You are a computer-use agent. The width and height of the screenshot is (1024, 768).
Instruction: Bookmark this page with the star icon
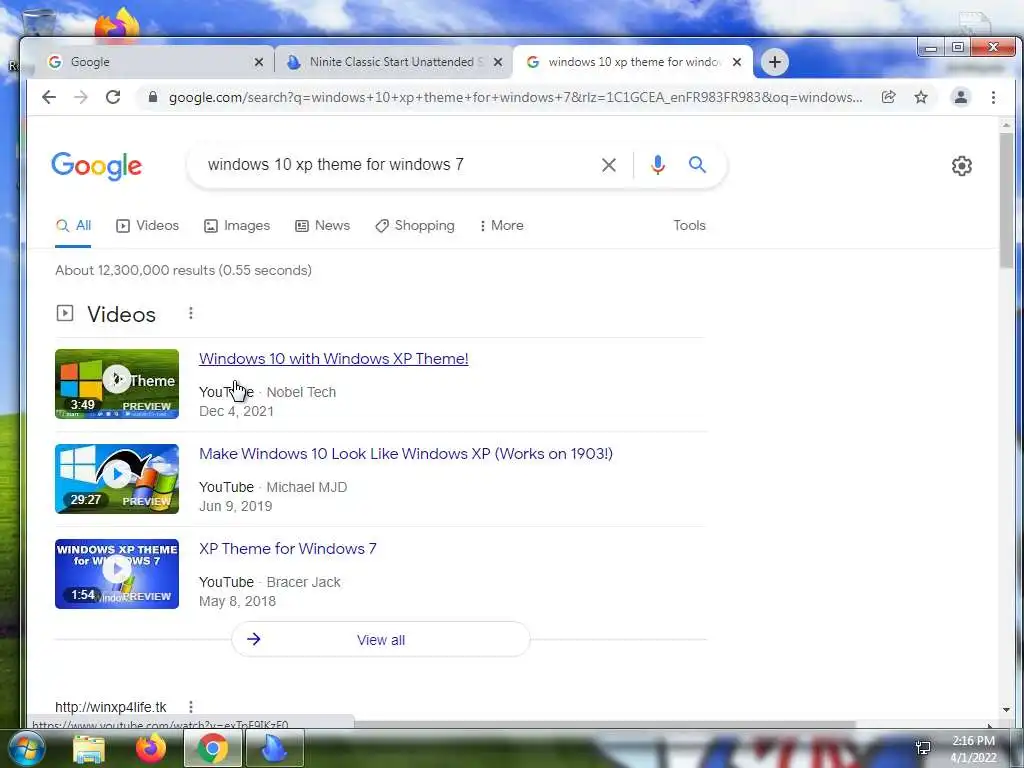pos(921,97)
